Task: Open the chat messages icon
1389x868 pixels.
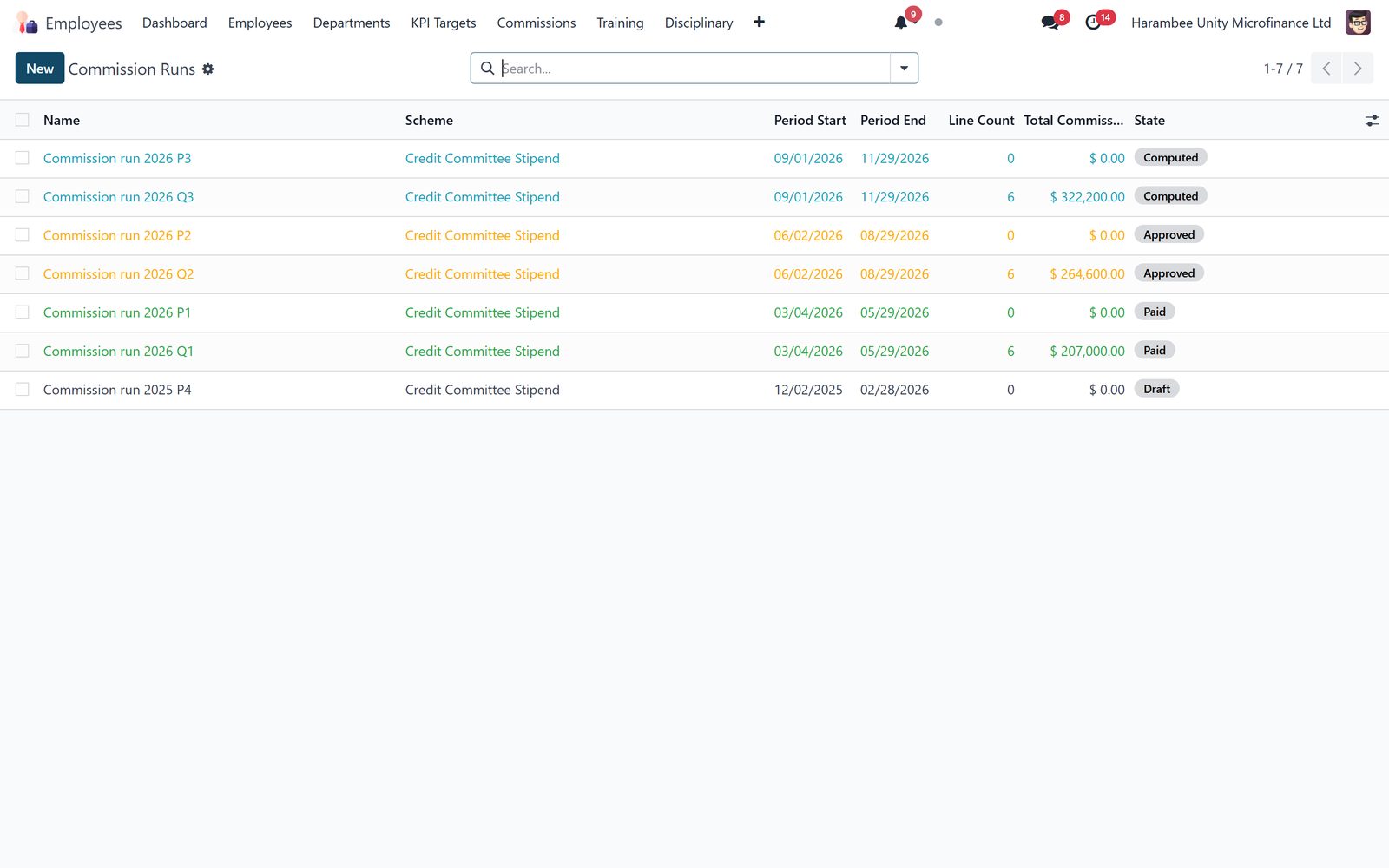Action: [1050, 23]
